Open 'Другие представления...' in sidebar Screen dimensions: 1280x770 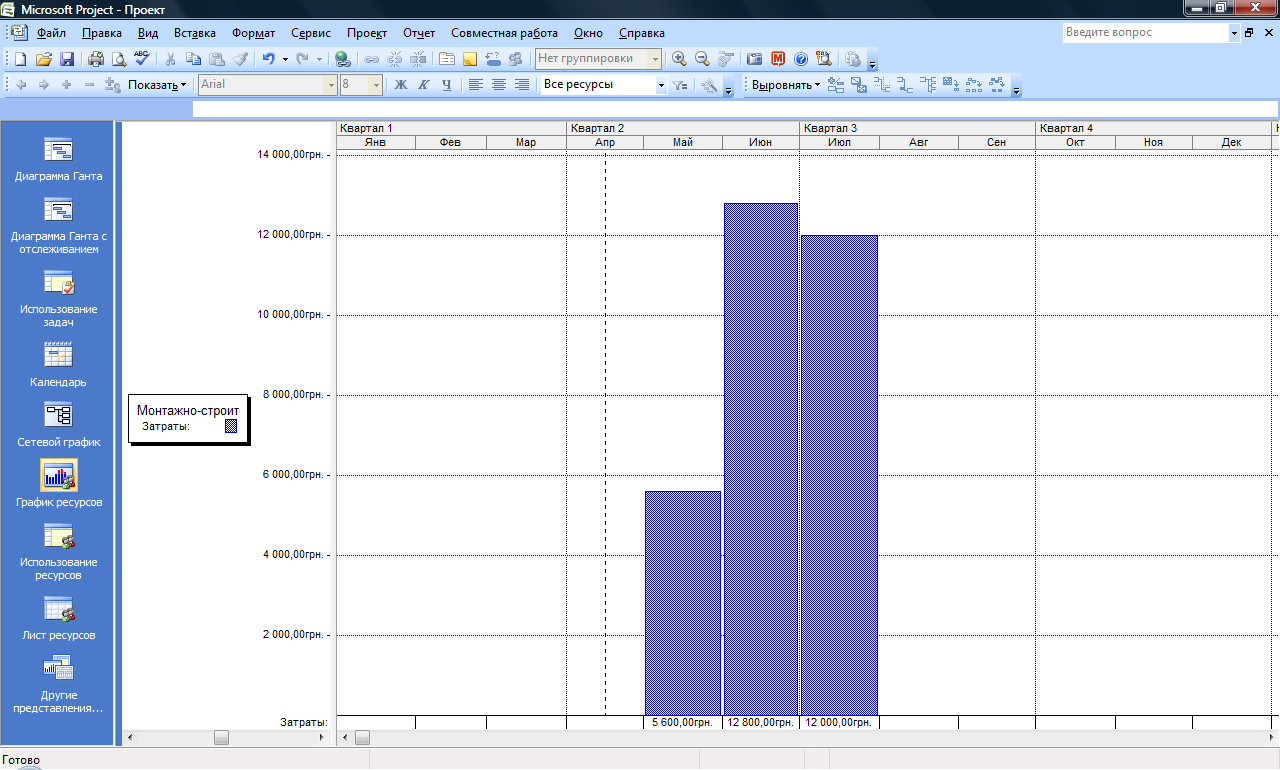point(59,684)
